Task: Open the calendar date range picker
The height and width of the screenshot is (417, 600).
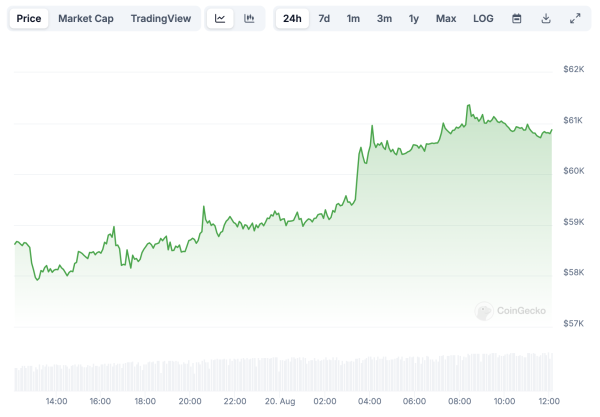Action: point(517,18)
